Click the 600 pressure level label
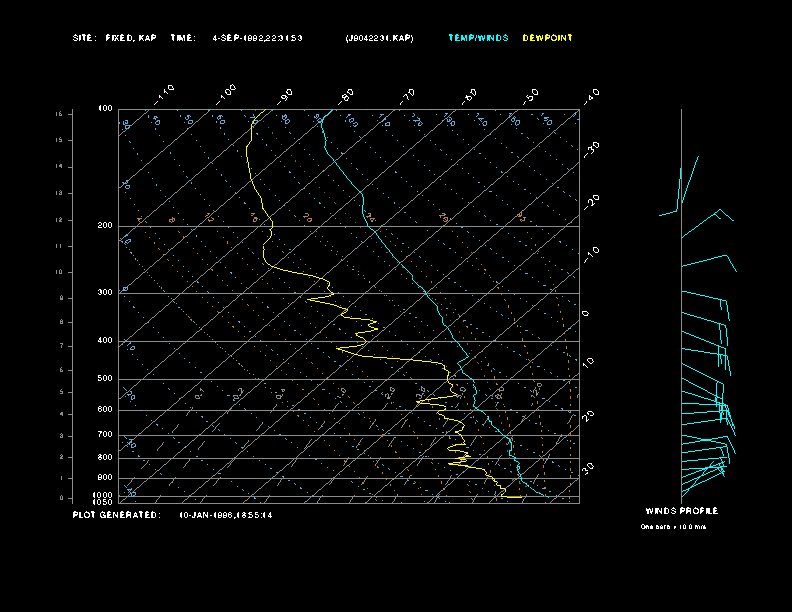Screen dimensions: 792x612 [x=105, y=410]
